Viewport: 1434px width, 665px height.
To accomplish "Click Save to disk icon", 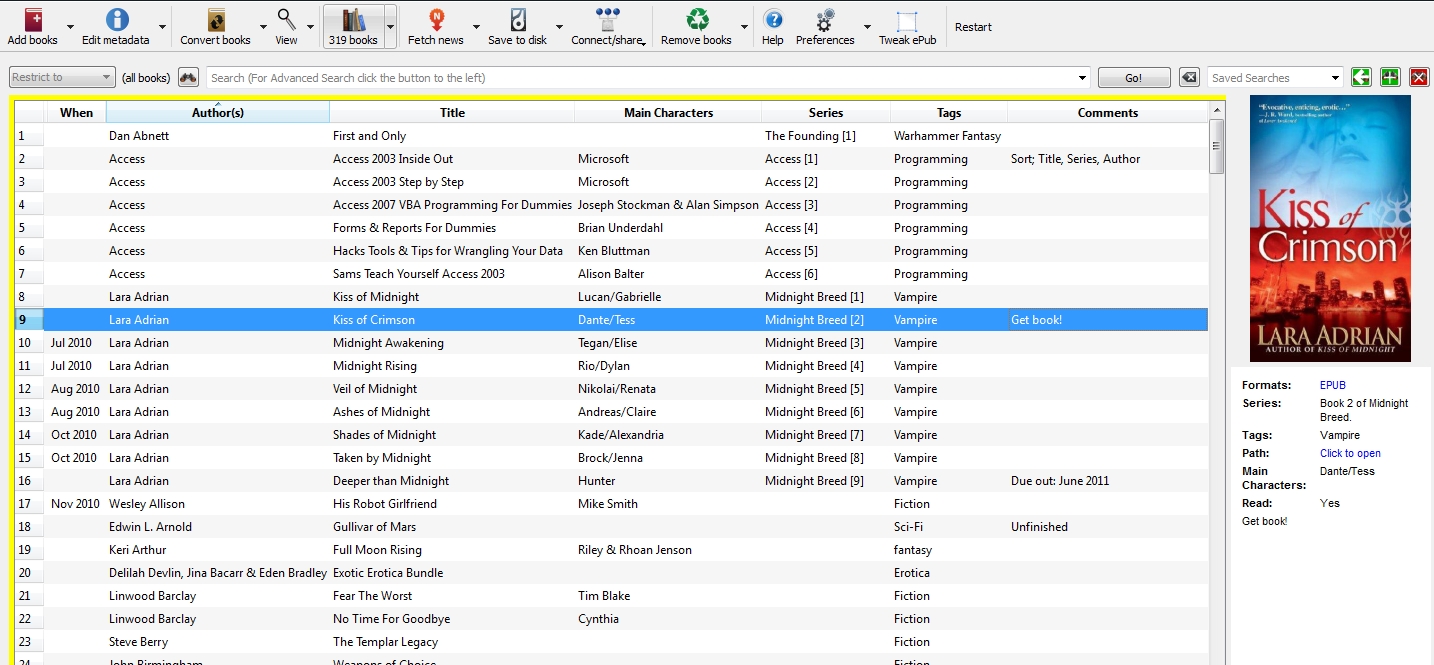I will [x=517, y=20].
